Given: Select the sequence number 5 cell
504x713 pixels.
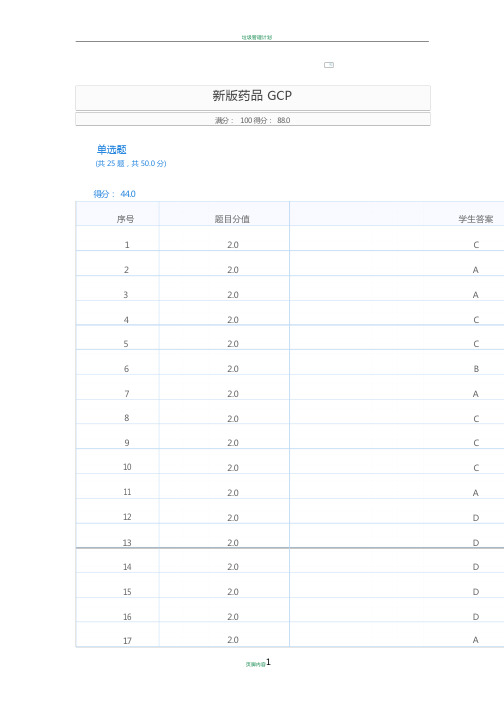Looking at the screenshot, I should [126, 344].
